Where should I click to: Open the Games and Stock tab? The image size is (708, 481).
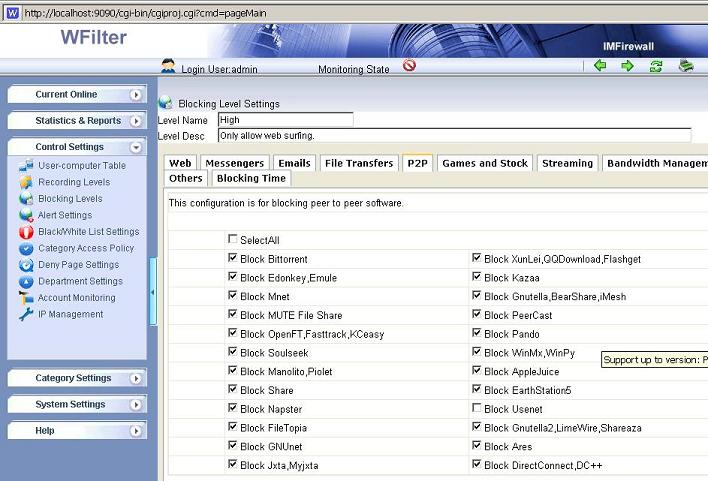click(x=485, y=163)
